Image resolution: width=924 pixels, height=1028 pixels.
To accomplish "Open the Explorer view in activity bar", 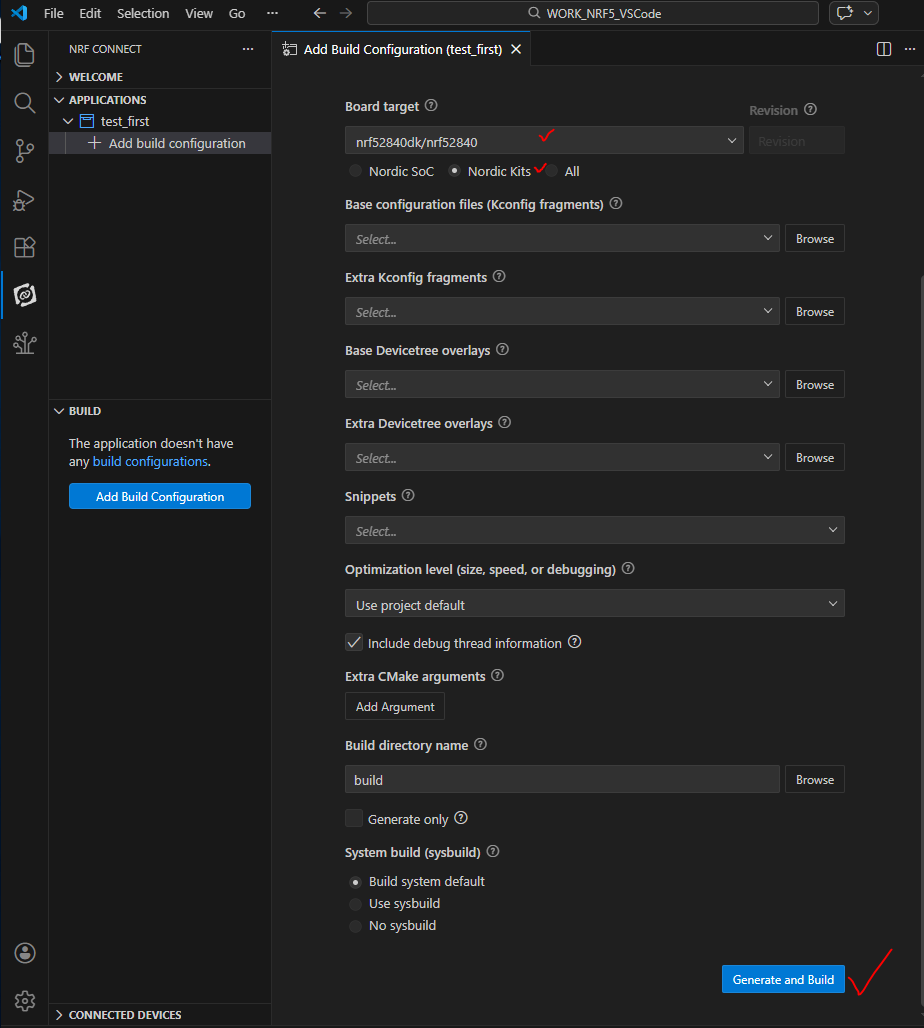I will (24, 54).
